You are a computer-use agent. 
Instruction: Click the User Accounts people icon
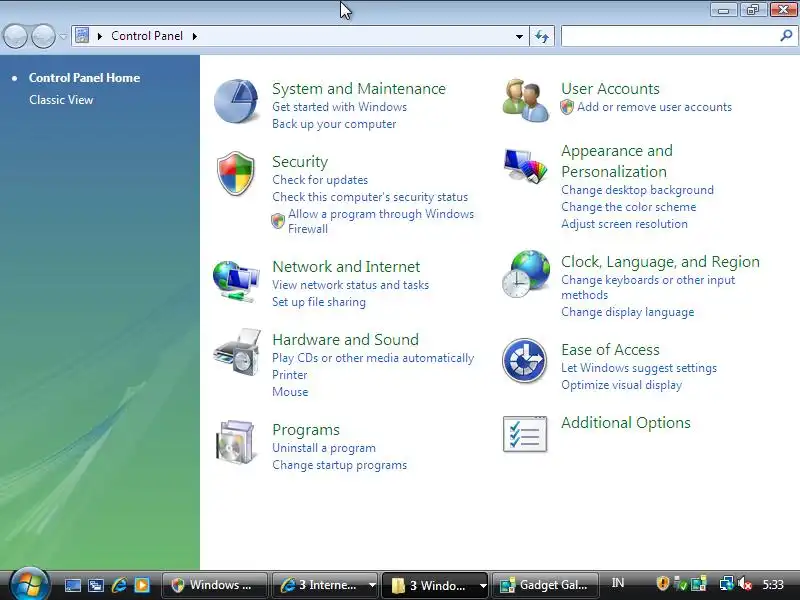pyautogui.click(x=526, y=101)
